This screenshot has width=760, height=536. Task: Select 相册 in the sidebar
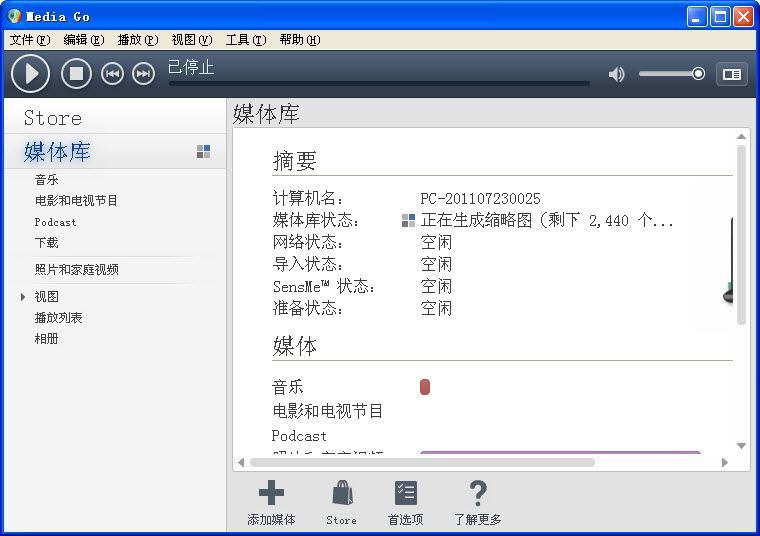[47, 339]
